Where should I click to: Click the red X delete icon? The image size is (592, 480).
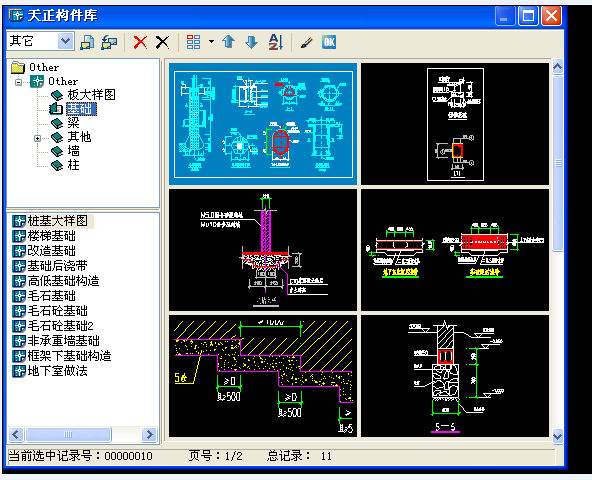click(x=140, y=42)
